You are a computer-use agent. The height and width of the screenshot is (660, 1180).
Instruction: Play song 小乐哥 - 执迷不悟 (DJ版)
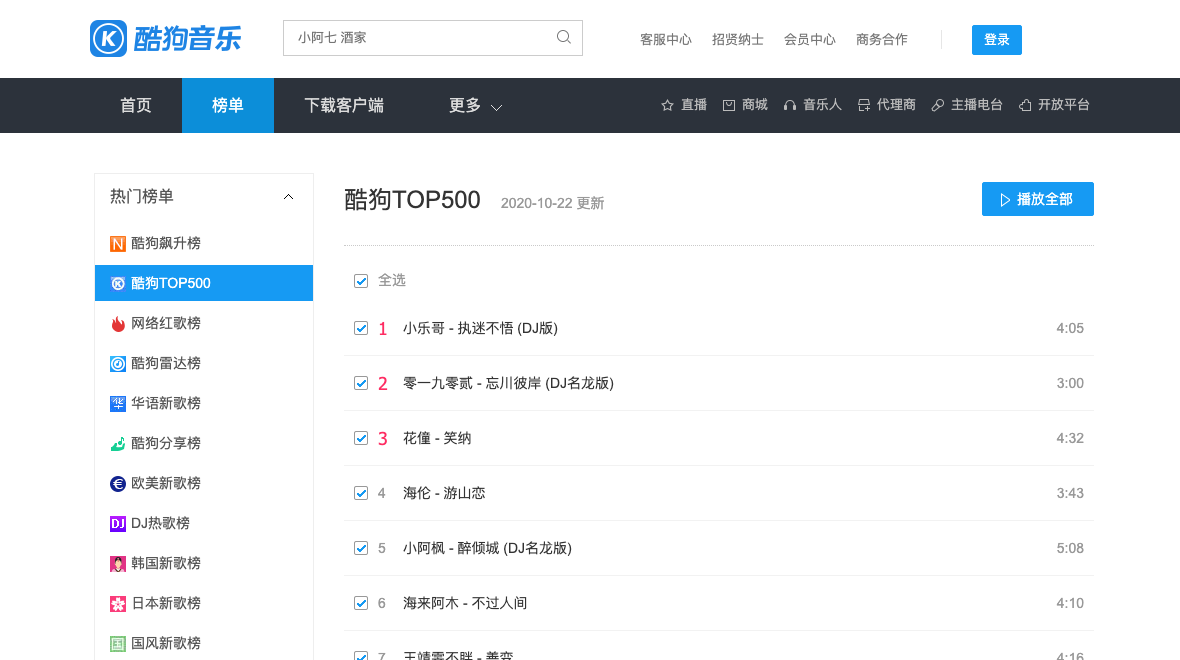coord(480,328)
